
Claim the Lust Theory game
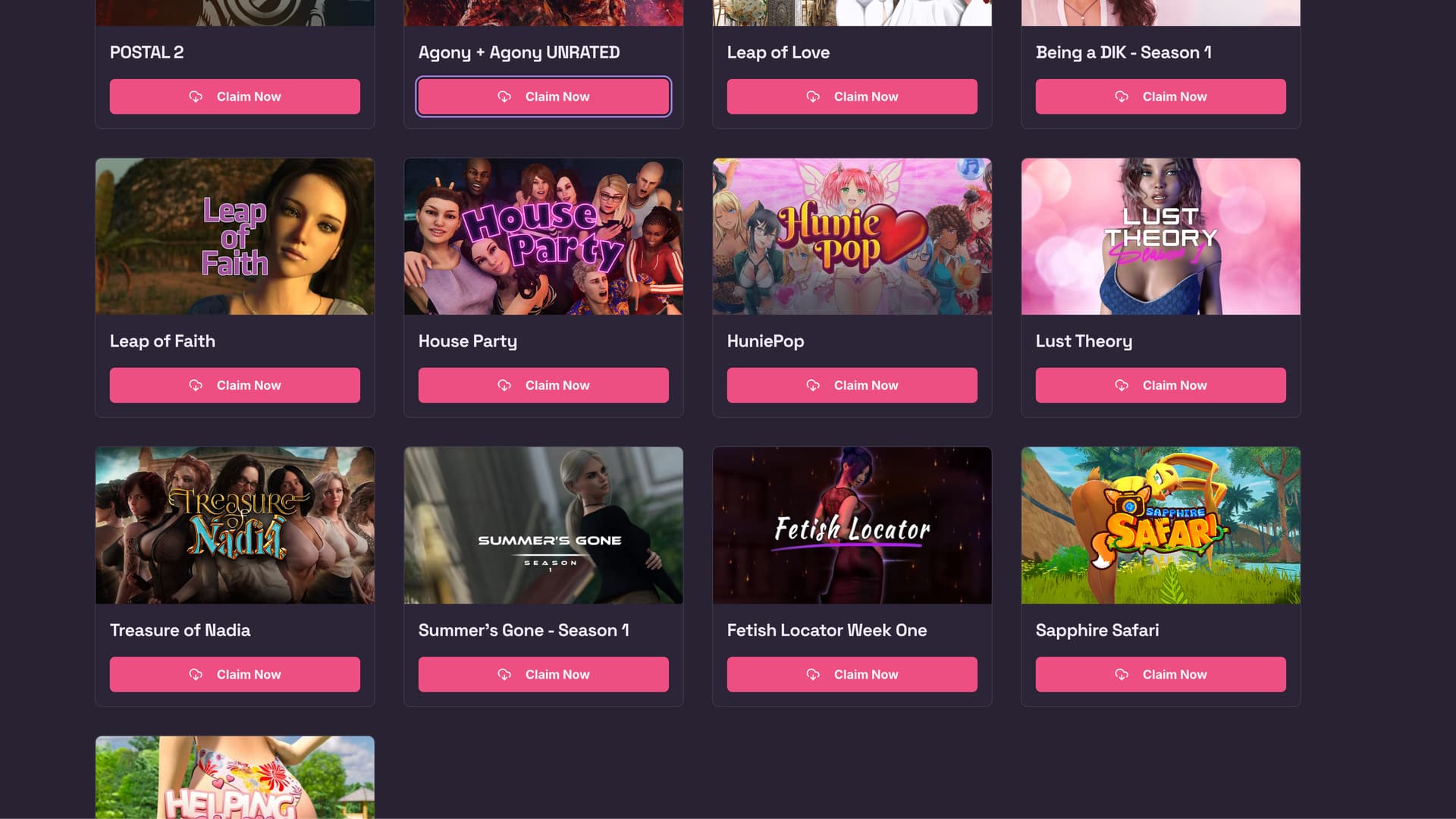pos(1160,385)
